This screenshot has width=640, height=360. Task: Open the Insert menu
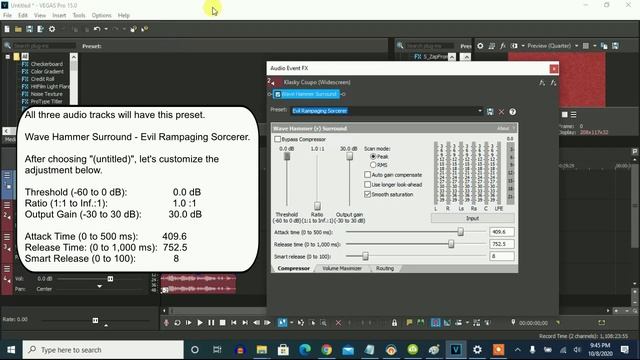(x=59, y=15)
